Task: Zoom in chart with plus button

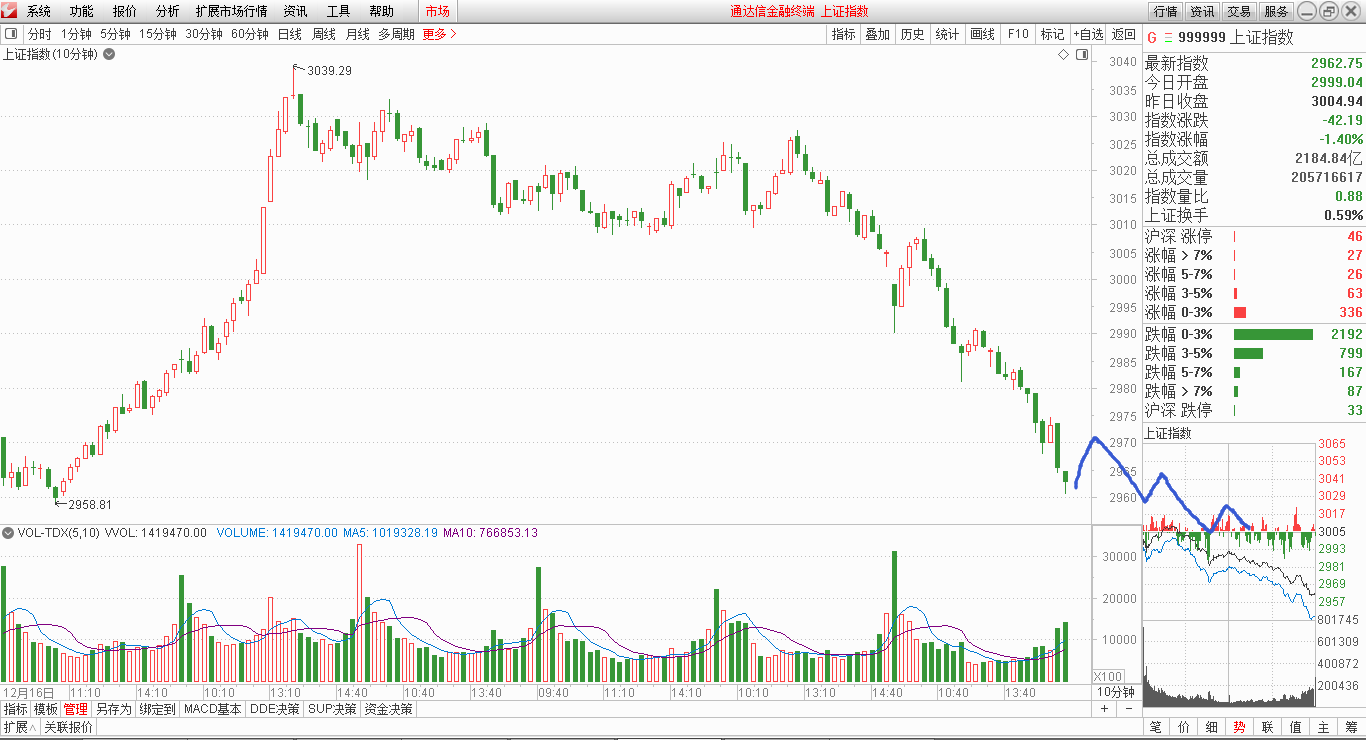Action: tap(1104, 709)
